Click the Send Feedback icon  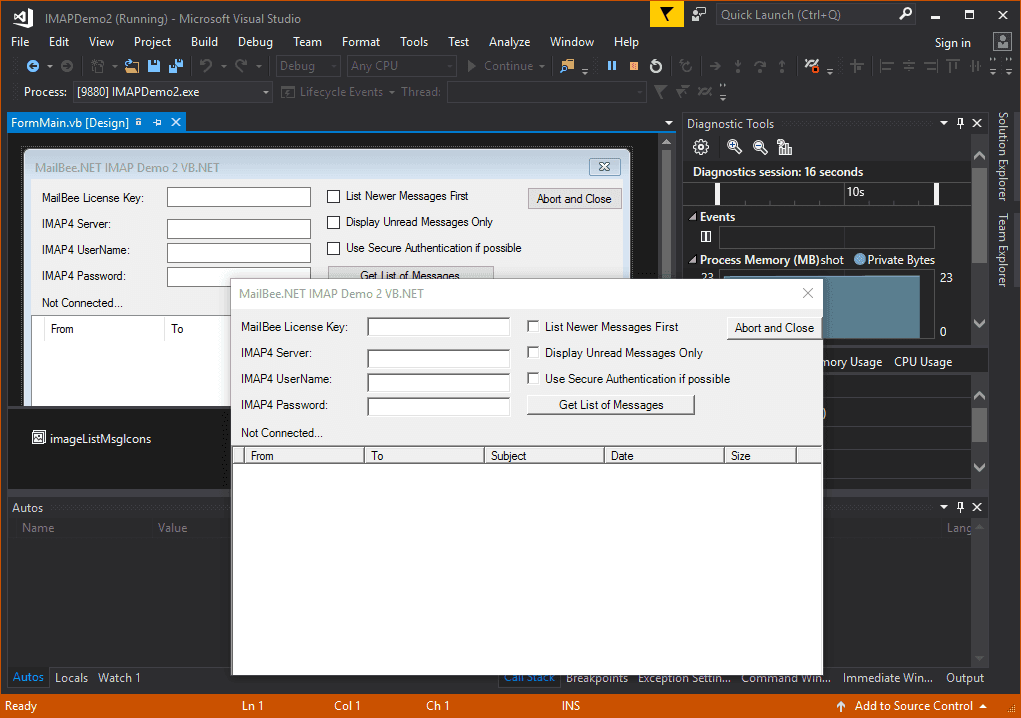click(699, 14)
